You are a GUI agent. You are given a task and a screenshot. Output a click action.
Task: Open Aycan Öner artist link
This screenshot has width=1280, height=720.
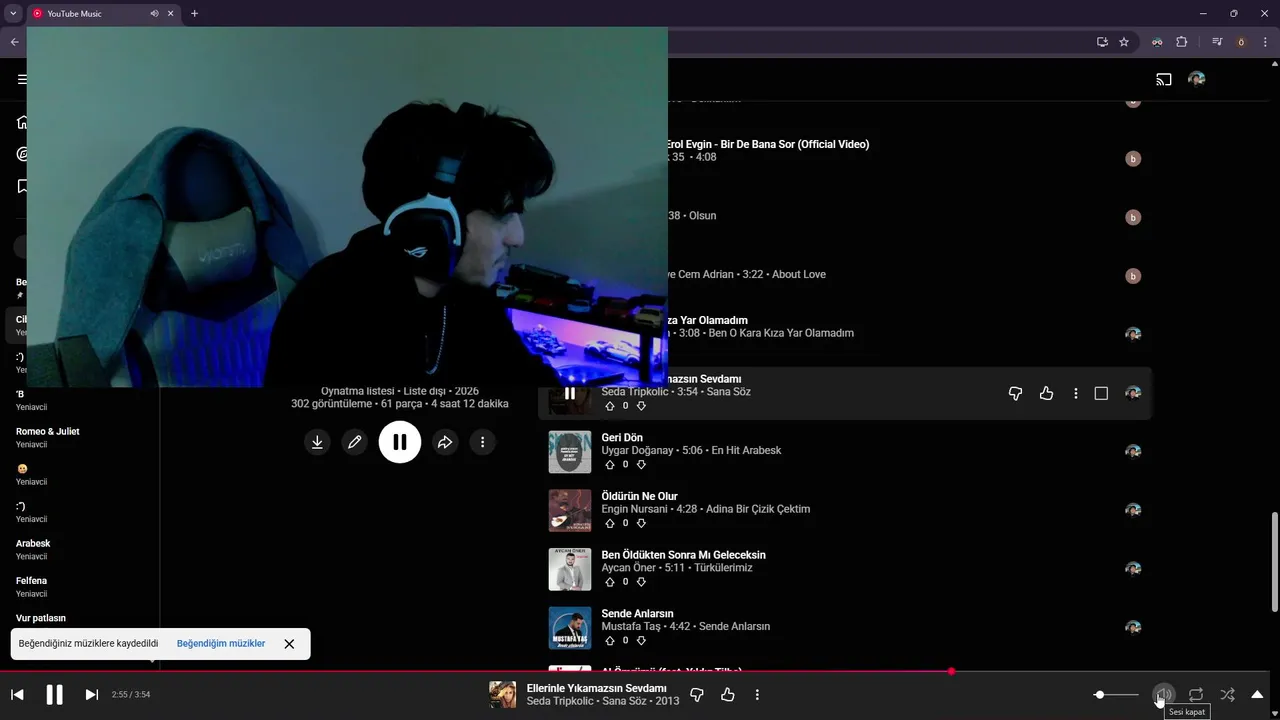click(x=629, y=568)
